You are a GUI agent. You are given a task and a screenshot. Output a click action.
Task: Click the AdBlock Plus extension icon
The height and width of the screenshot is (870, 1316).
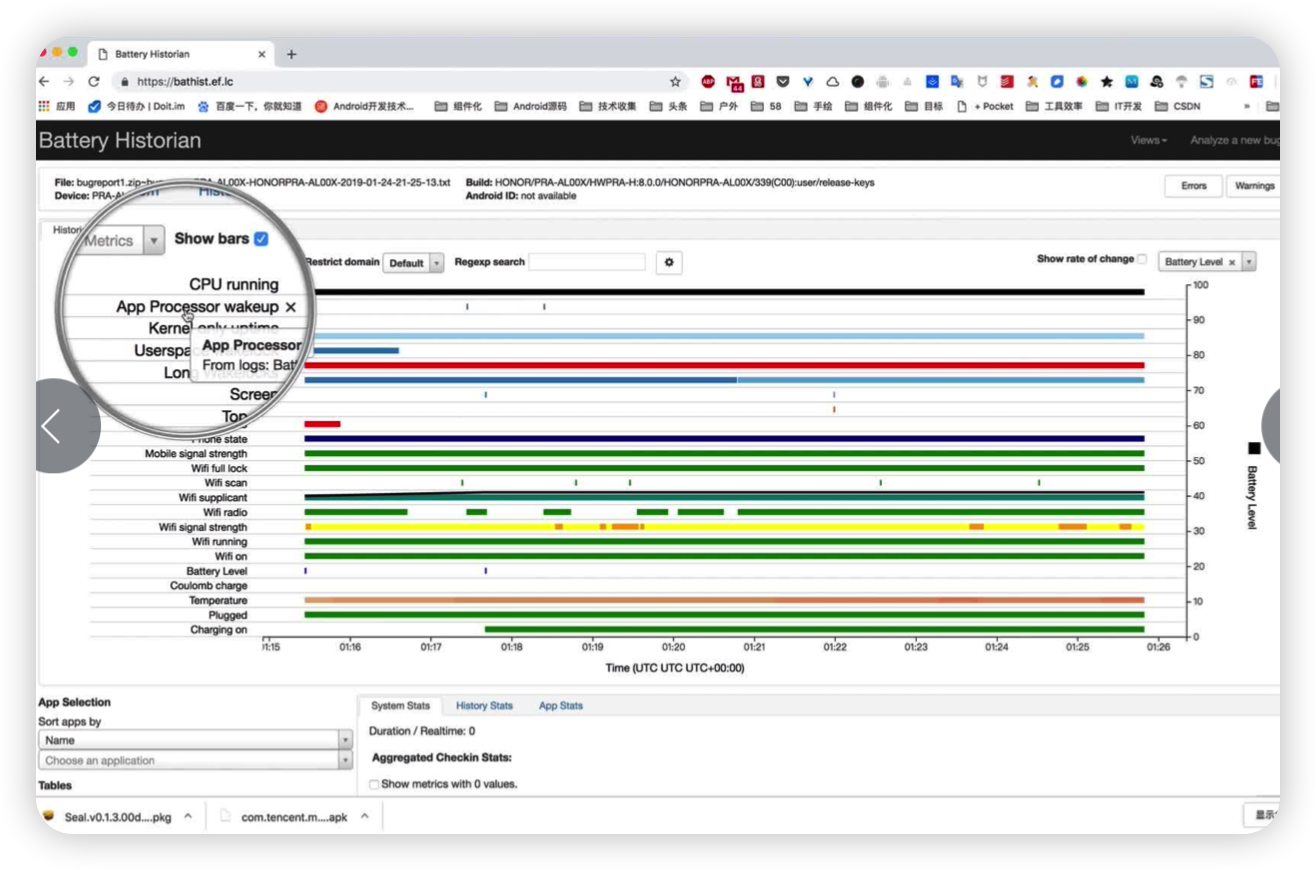[708, 82]
